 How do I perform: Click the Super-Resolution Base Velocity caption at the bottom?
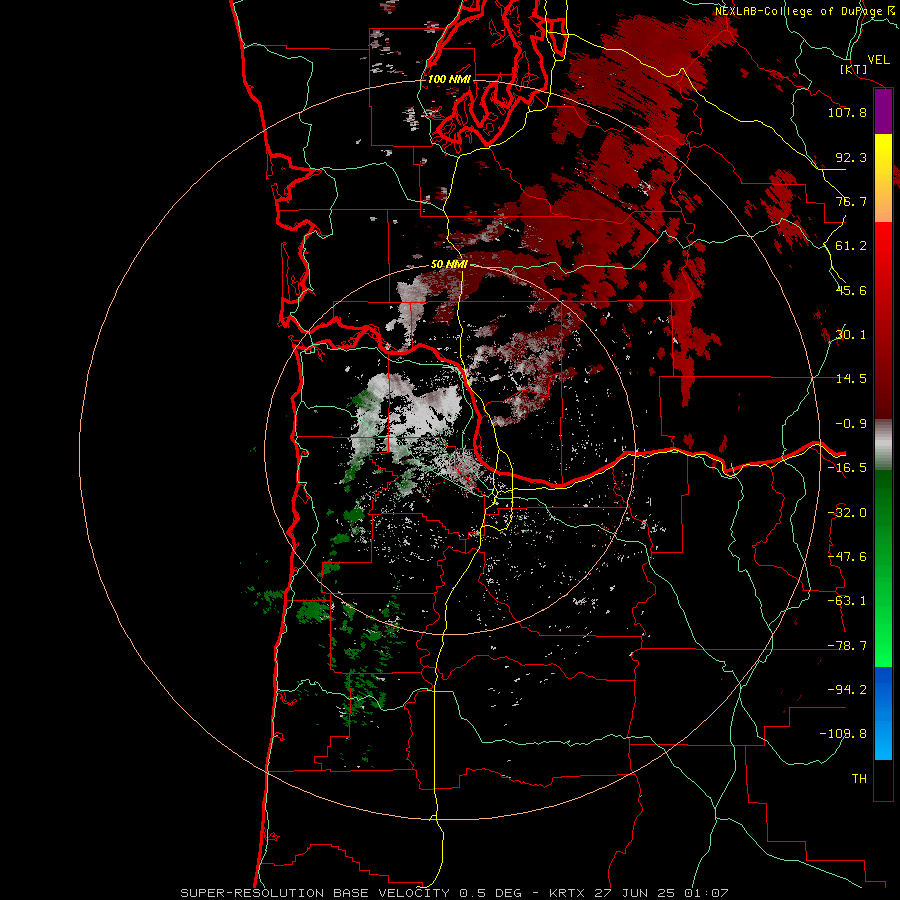tap(455, 893)
